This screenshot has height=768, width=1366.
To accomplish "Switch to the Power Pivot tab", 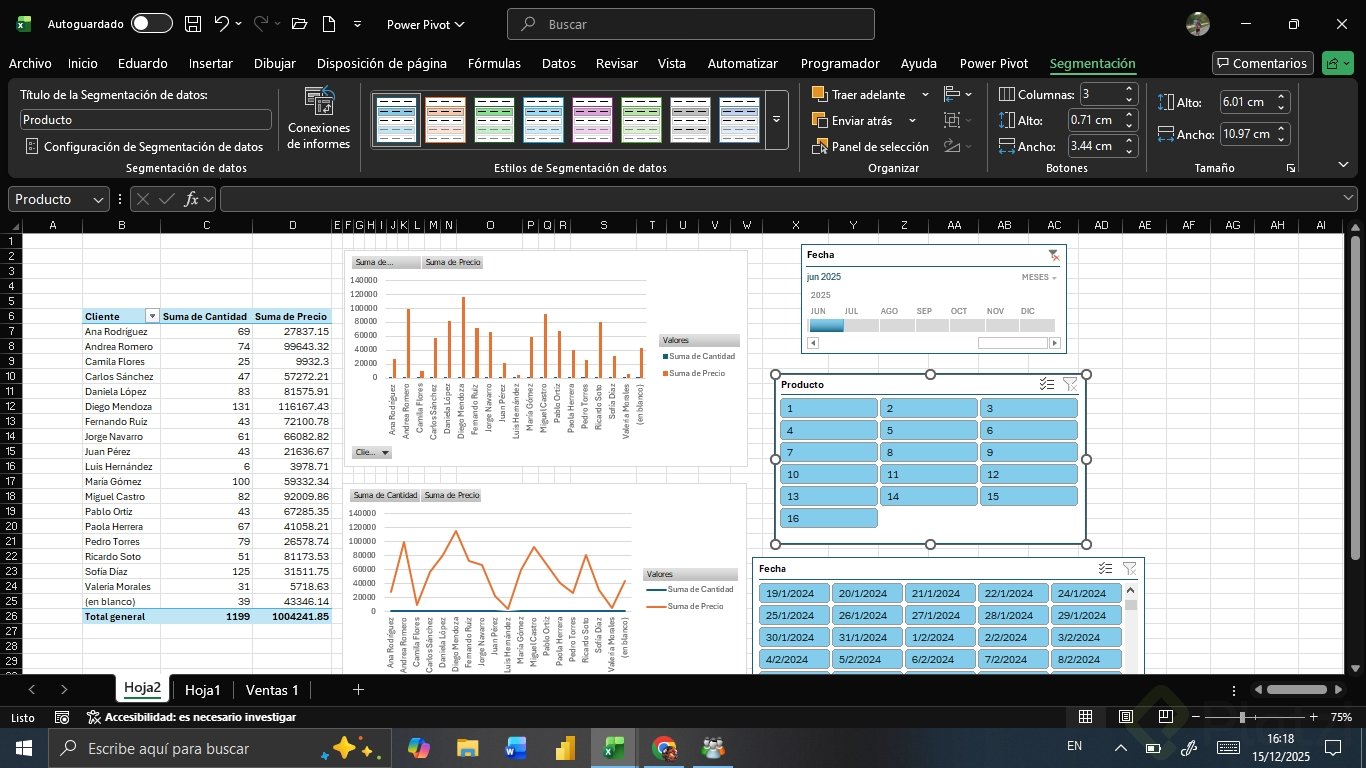I will tap(993, 63).
